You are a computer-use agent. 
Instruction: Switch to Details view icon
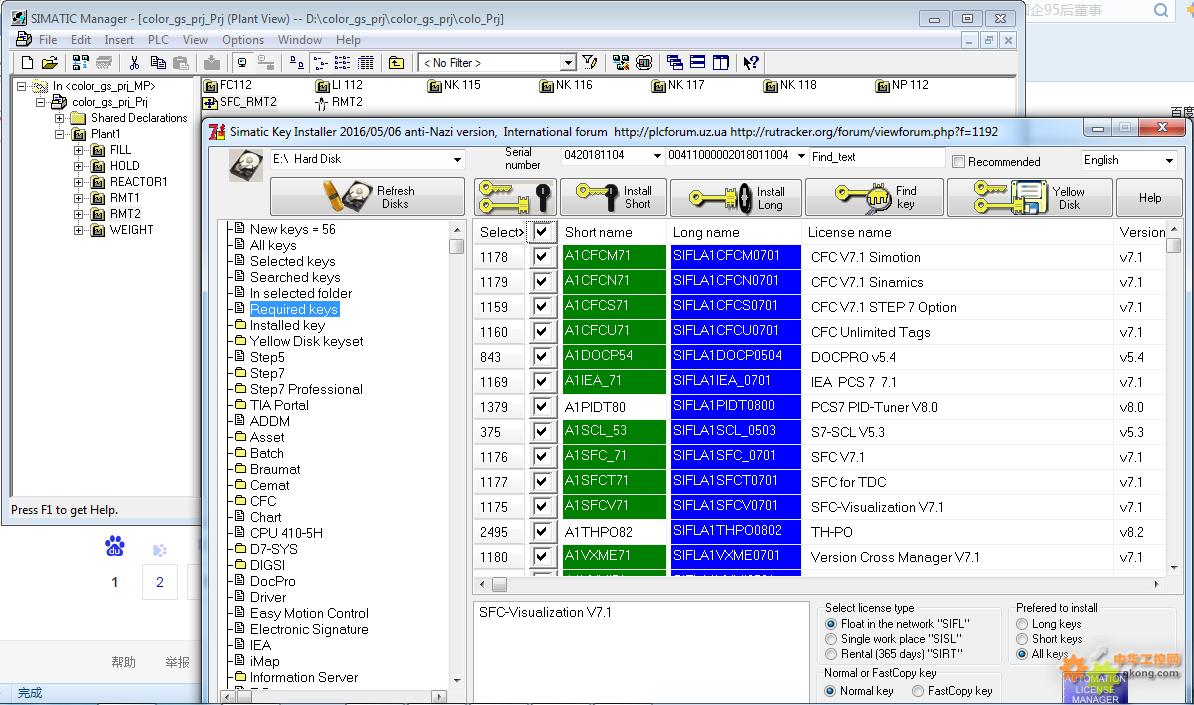(366, 62)
